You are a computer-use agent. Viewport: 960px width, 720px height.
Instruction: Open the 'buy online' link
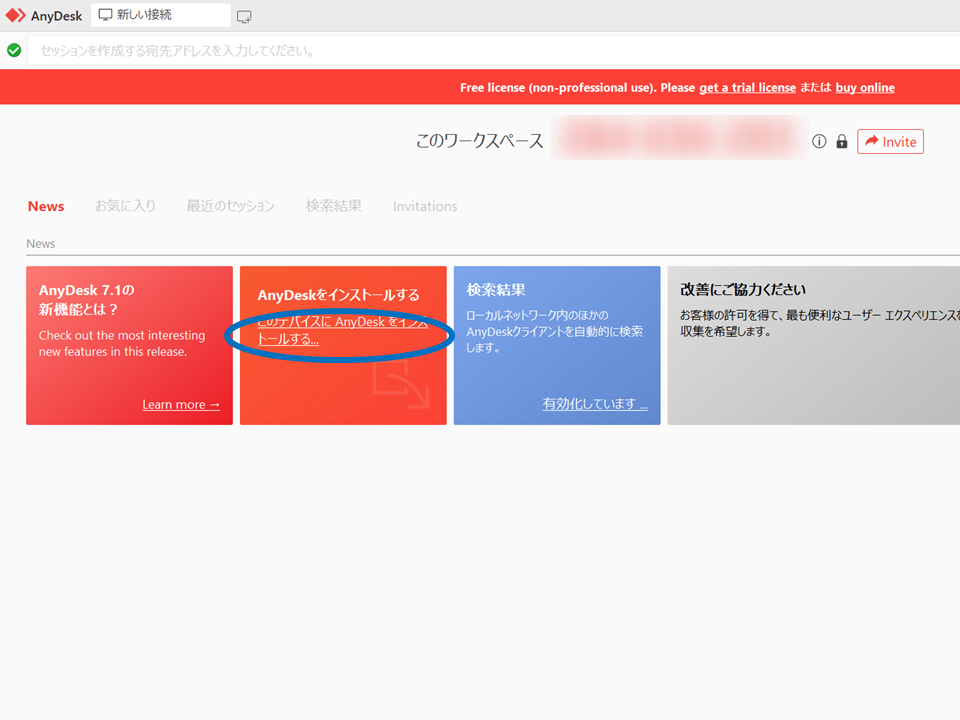(864, 87)
